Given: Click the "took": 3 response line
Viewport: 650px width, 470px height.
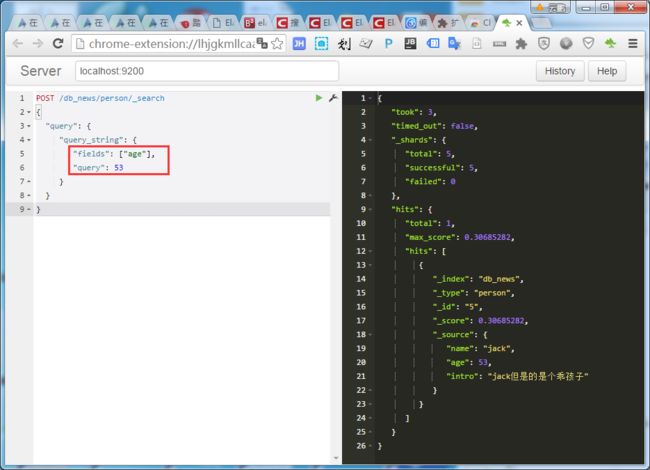Looking at the screenshot, I should point(414,112).
